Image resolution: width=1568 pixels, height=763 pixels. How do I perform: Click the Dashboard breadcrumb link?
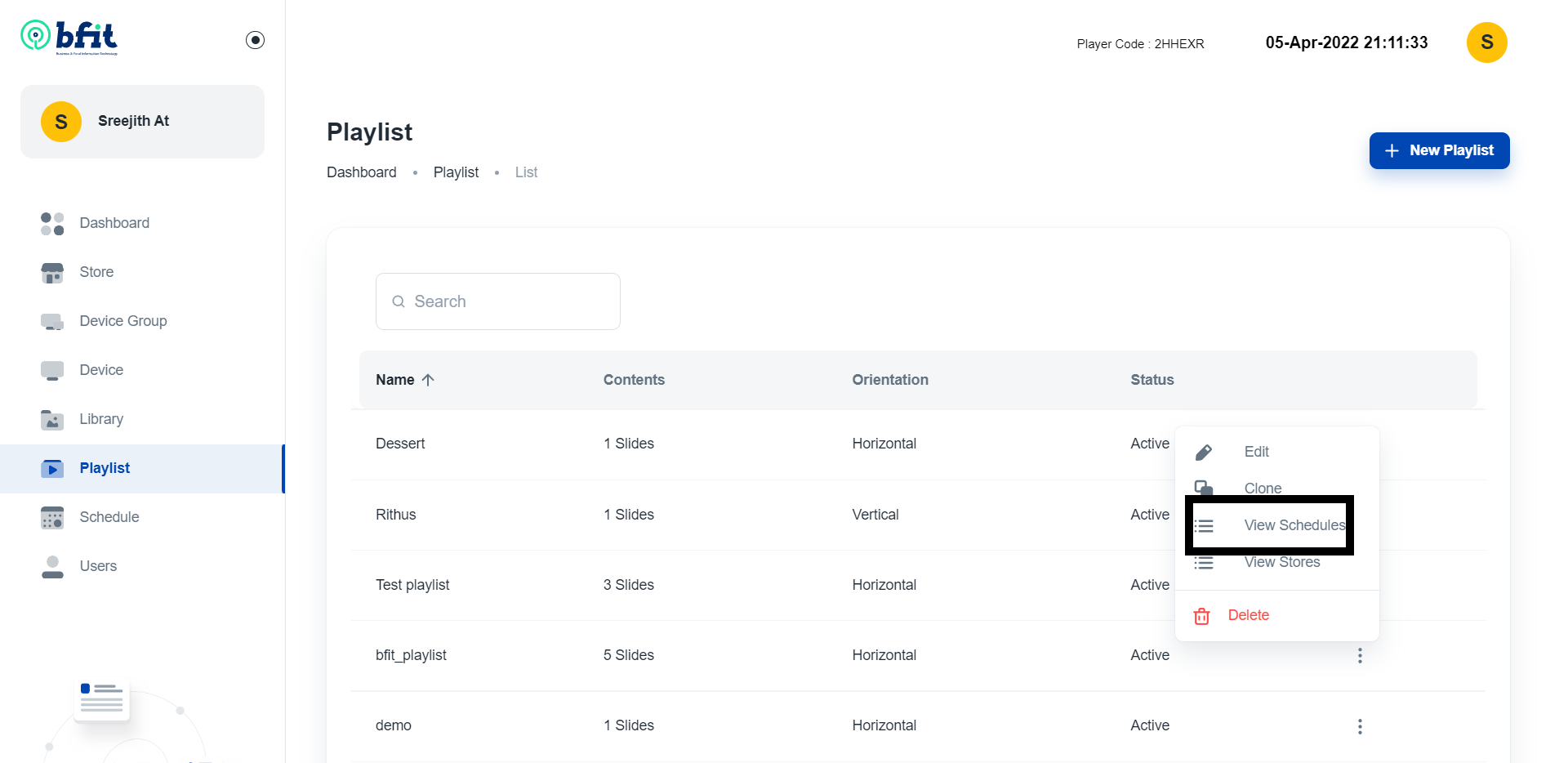pos(362,172)
